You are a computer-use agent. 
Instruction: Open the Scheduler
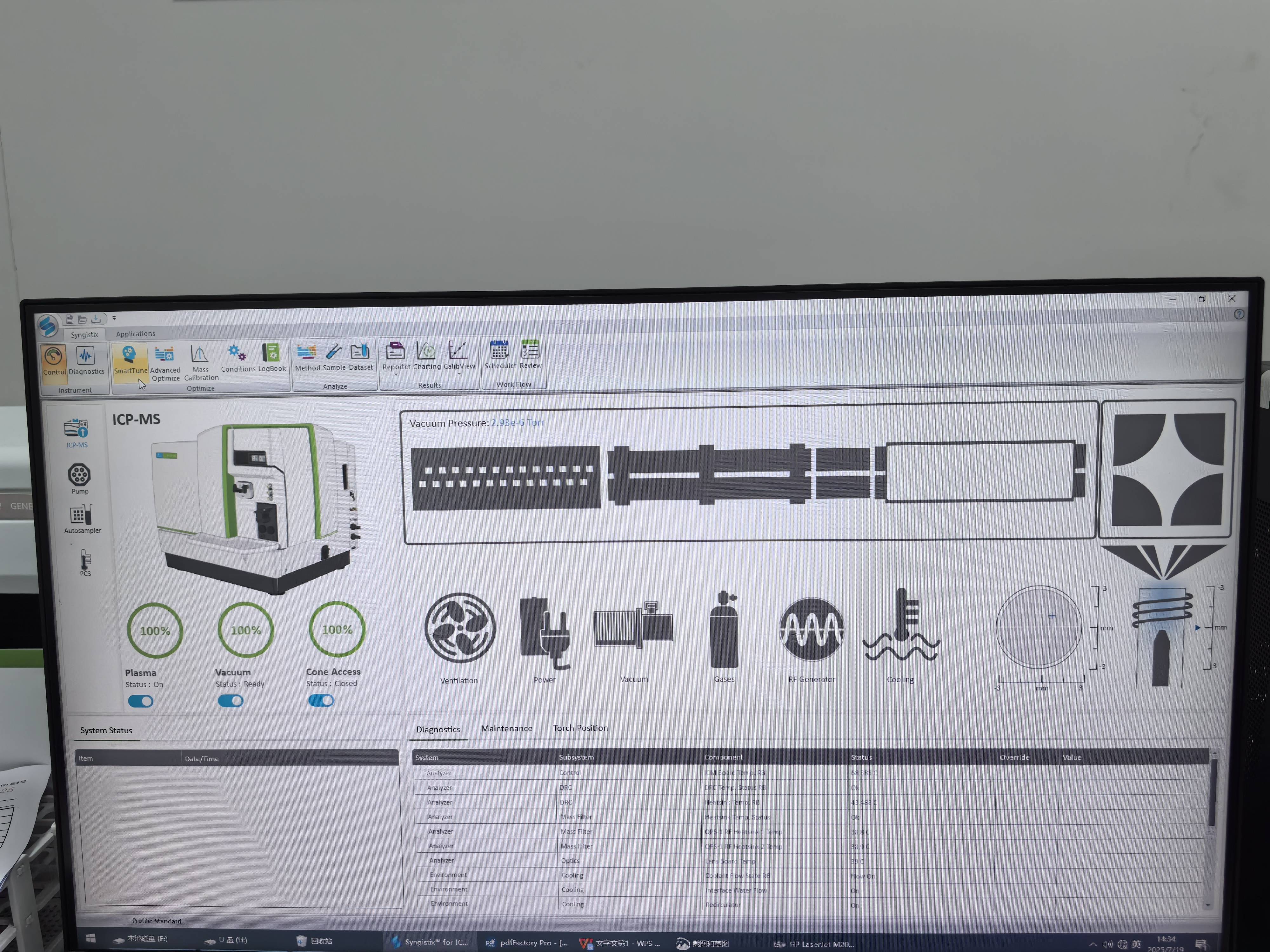[500, 355]
